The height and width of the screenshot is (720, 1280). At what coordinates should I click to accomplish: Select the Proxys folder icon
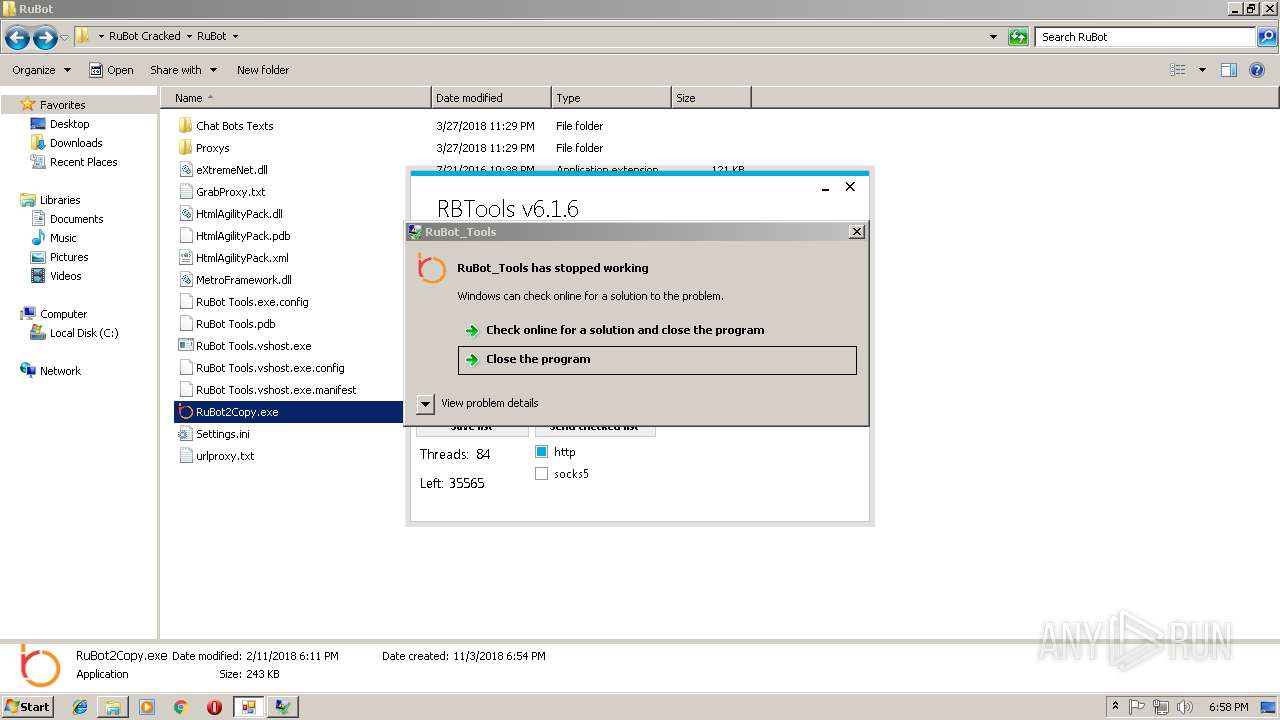pyautogui.click(x=185, y=148)
